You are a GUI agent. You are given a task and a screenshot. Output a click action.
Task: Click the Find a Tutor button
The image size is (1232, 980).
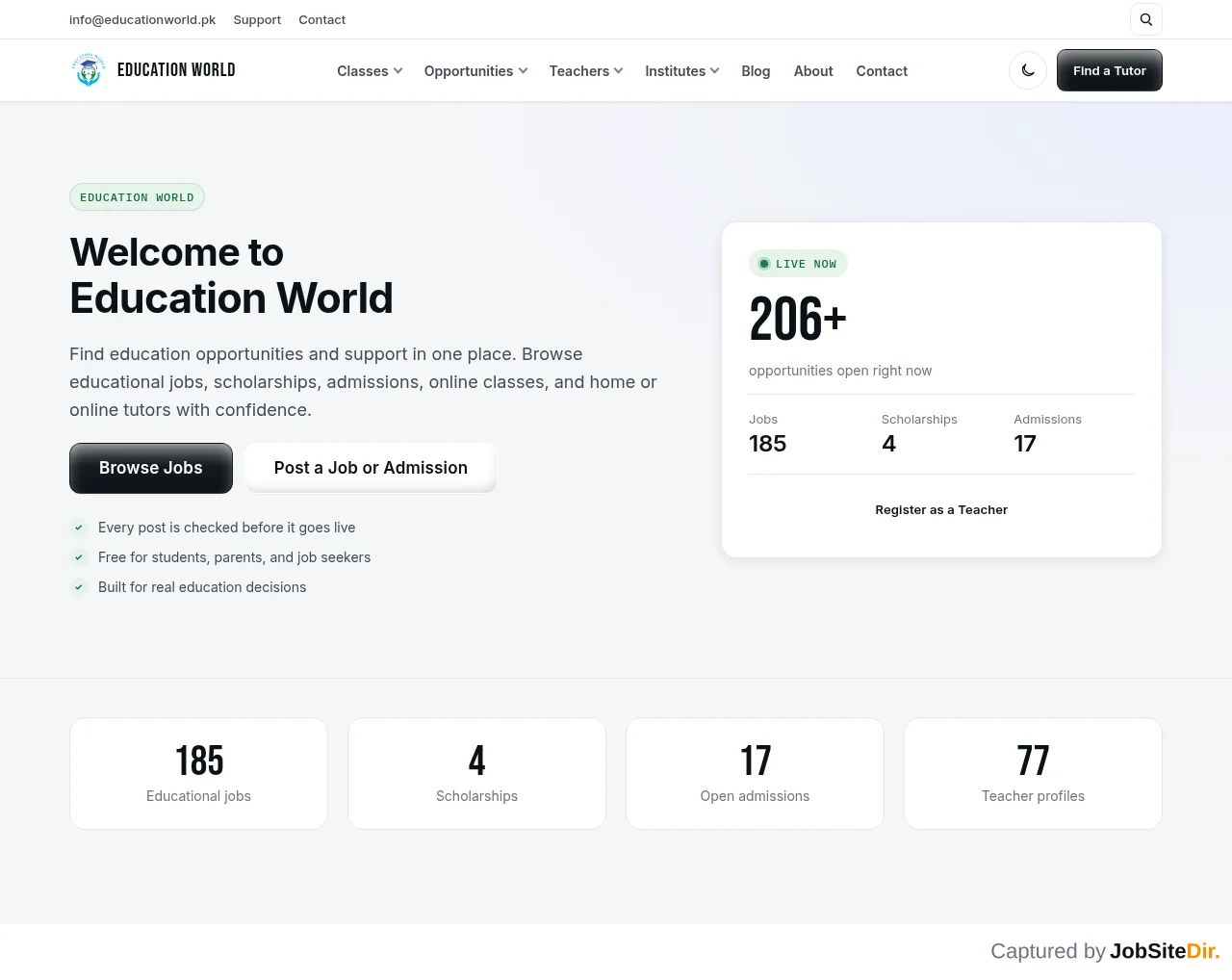point(1110,70)
